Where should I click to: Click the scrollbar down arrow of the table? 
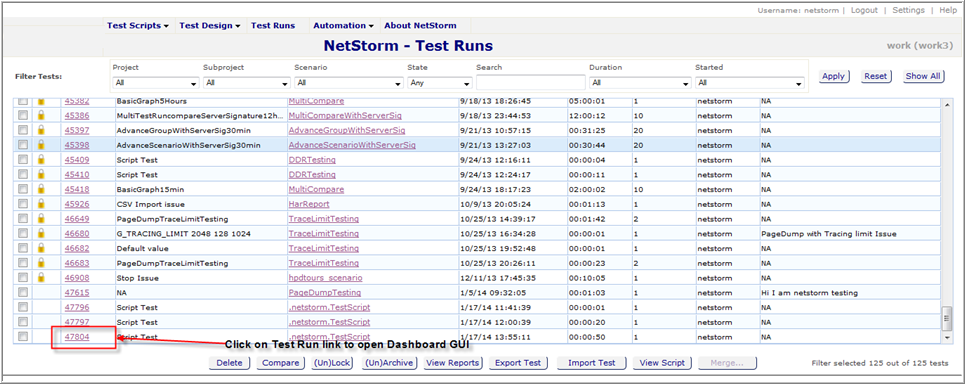947,337
